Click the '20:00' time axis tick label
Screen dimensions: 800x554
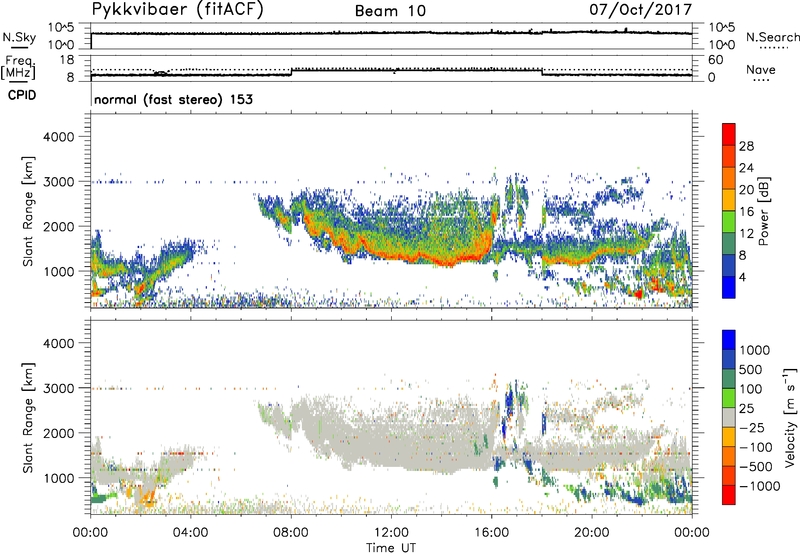[592, 533]
